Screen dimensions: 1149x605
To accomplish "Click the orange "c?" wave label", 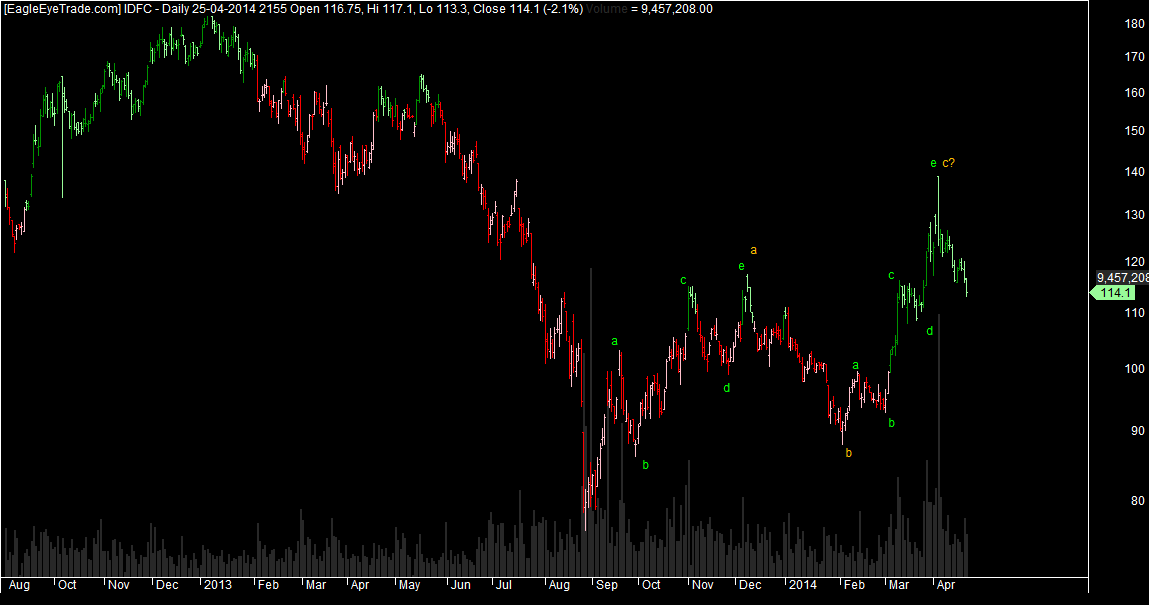I will click(x=948, y=163).
